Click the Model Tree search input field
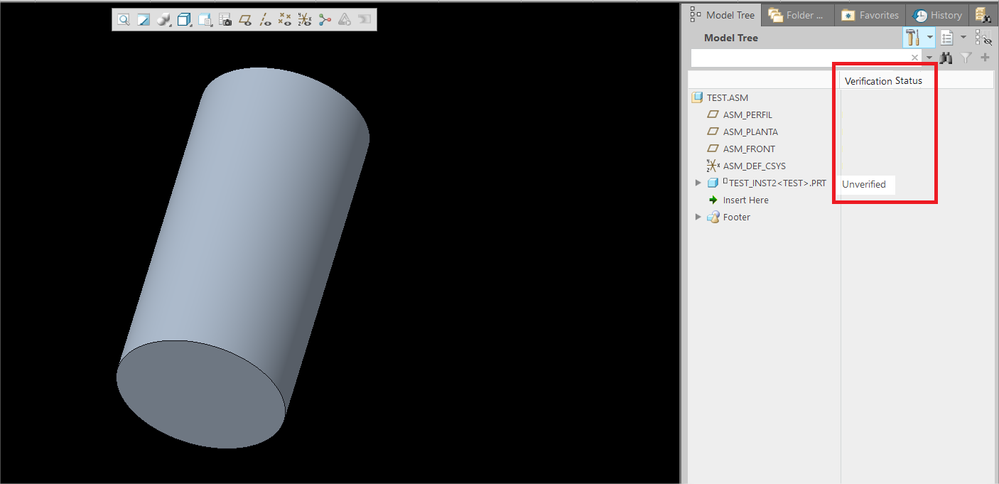The image size is (999, 484). [800, 59]
